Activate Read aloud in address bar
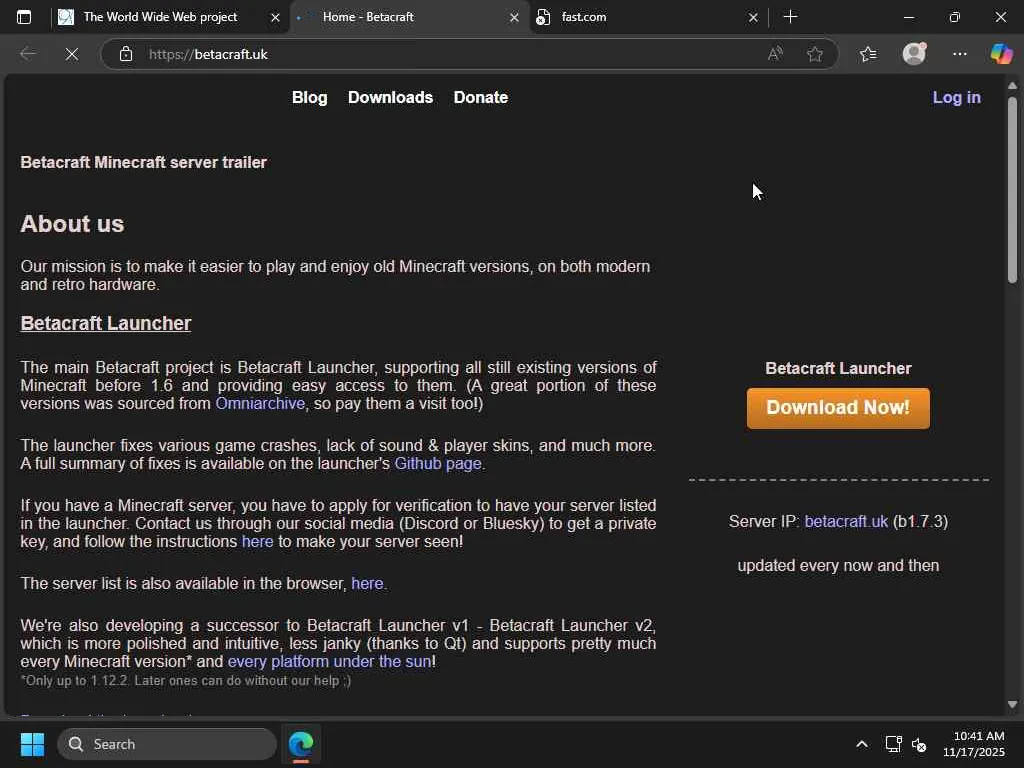 click(775, 54)
